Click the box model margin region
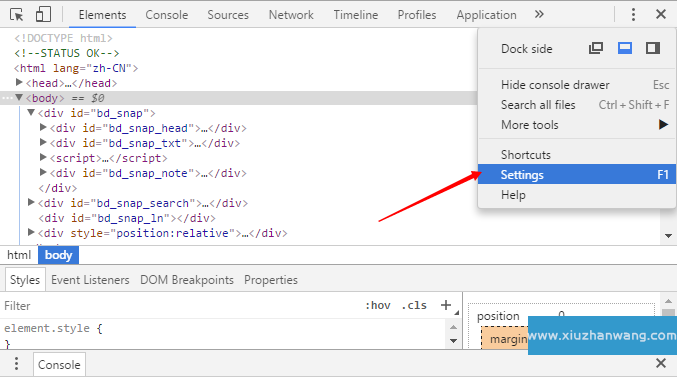 (508, 339)
